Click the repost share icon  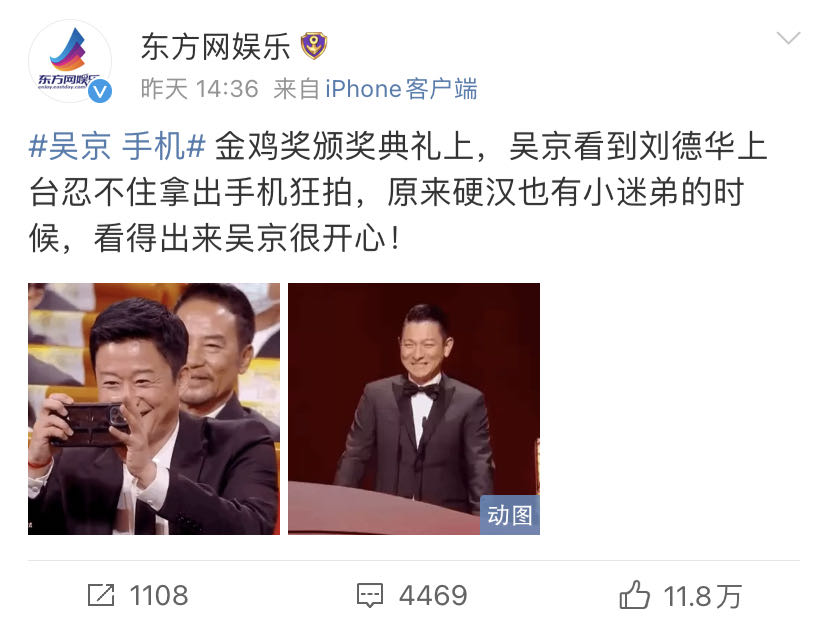click(x=101, y=595)
